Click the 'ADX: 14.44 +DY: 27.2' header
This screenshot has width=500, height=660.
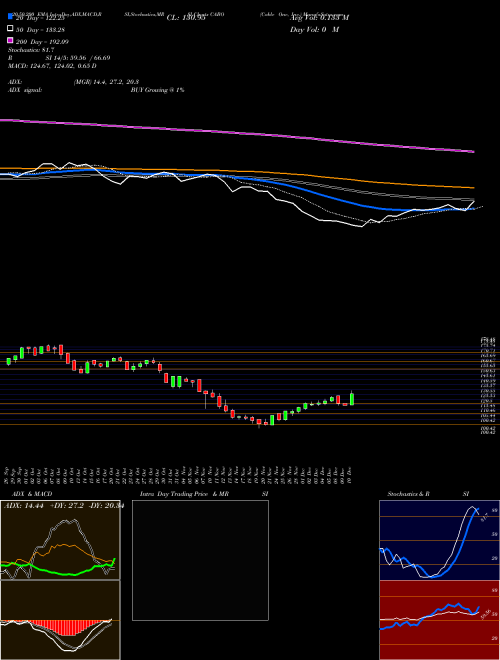click(x=45, y=505)
